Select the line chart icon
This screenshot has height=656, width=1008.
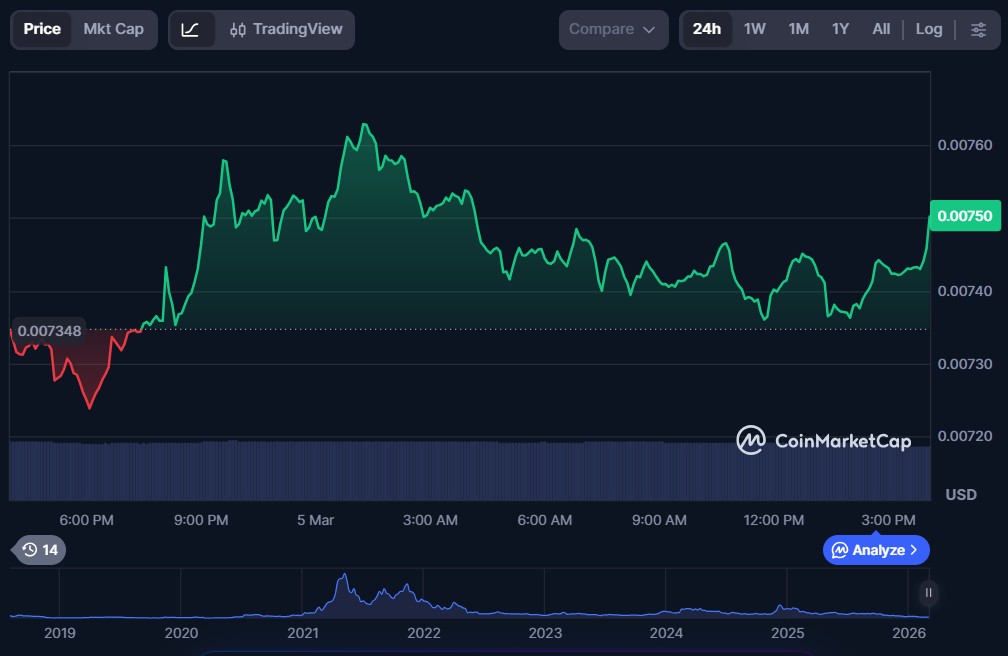point(190,30)
